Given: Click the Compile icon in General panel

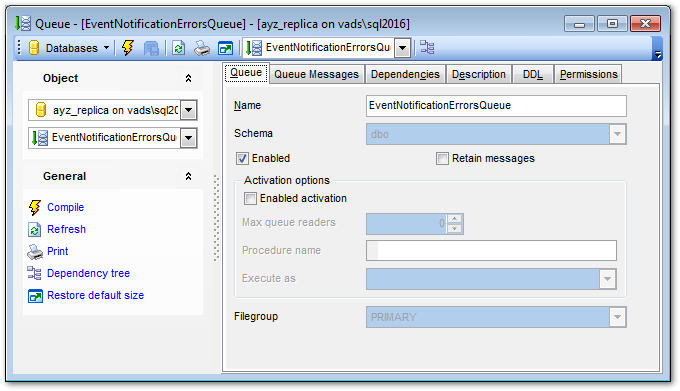Looking at the screenshot, I should tap(35, 207).
